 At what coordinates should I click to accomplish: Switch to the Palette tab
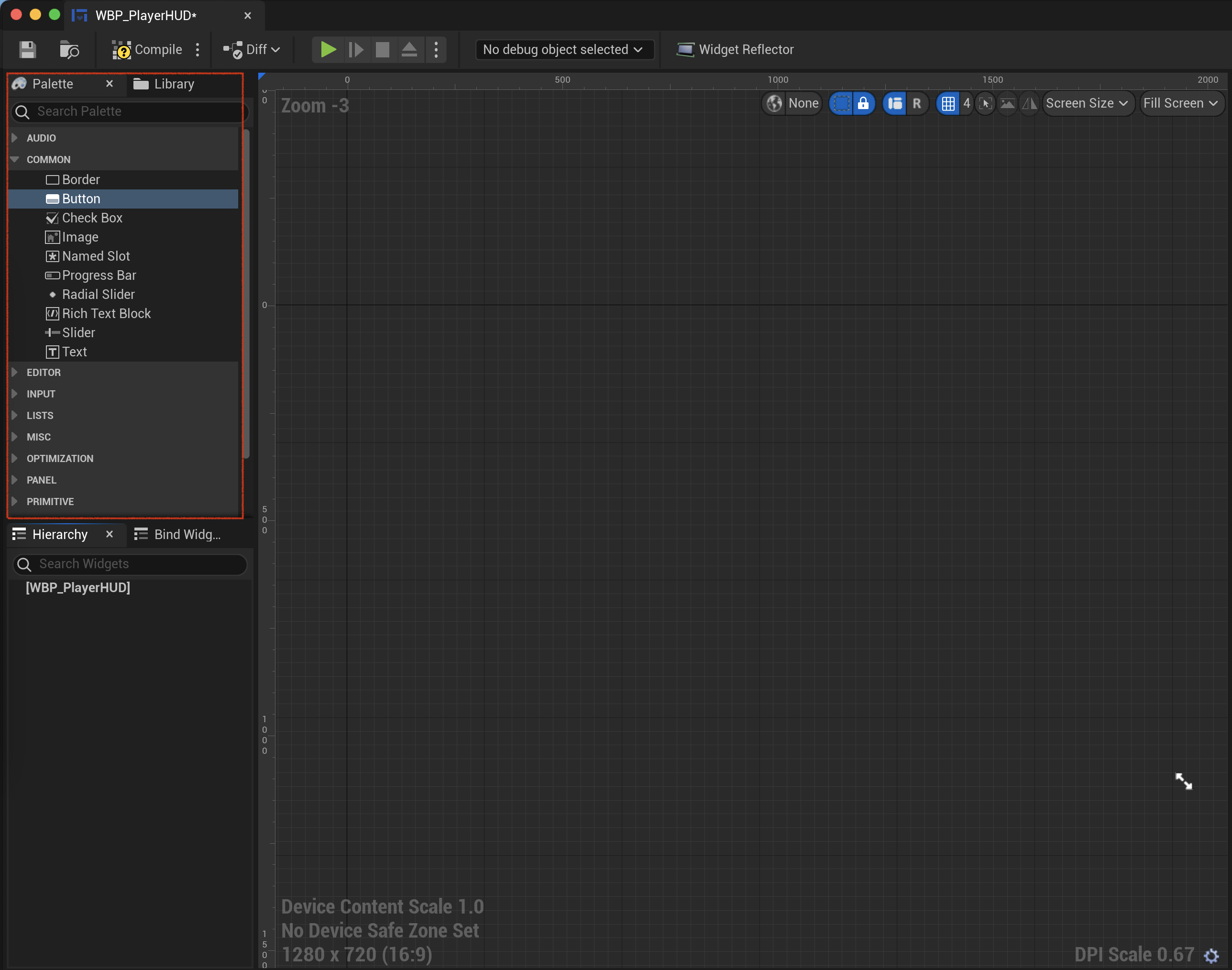point(52,84)
